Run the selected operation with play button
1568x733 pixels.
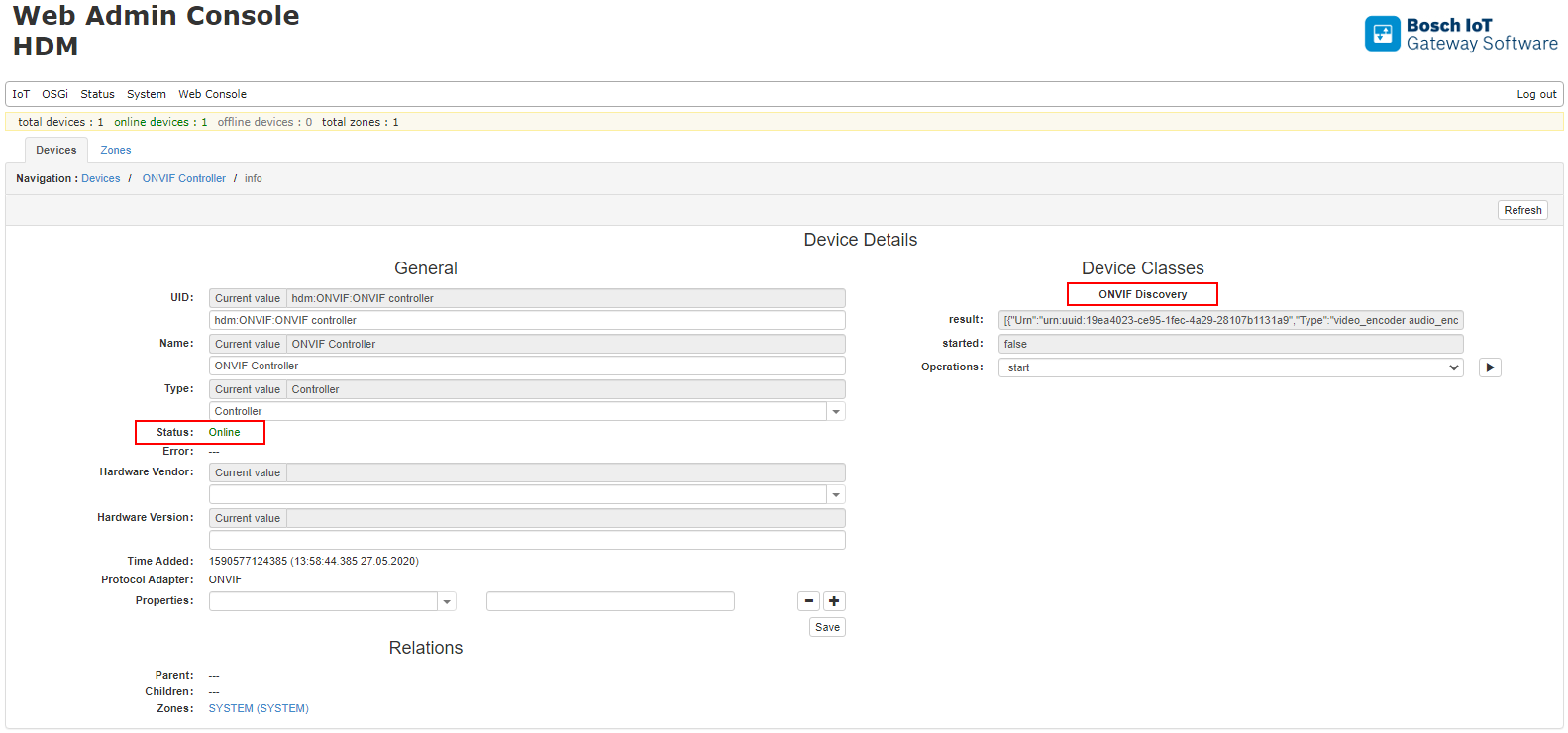[1490, 367]
